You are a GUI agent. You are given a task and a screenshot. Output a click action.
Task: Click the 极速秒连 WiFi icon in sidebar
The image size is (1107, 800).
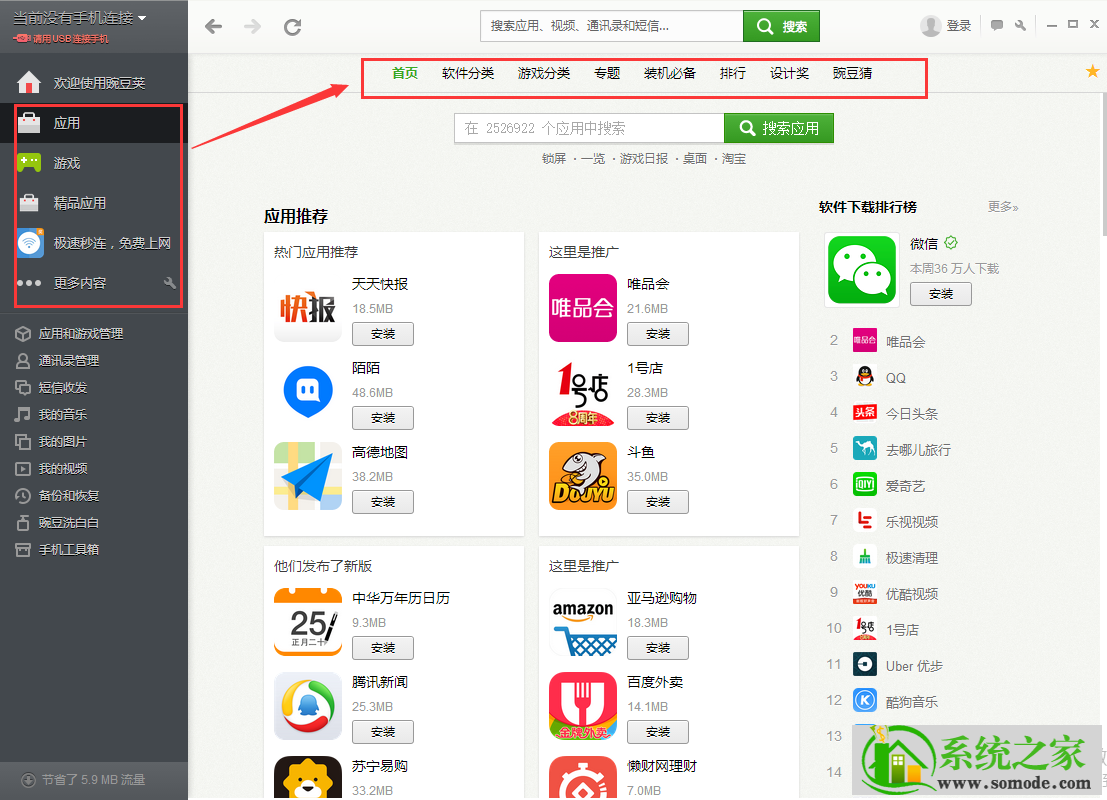(30, 243)
